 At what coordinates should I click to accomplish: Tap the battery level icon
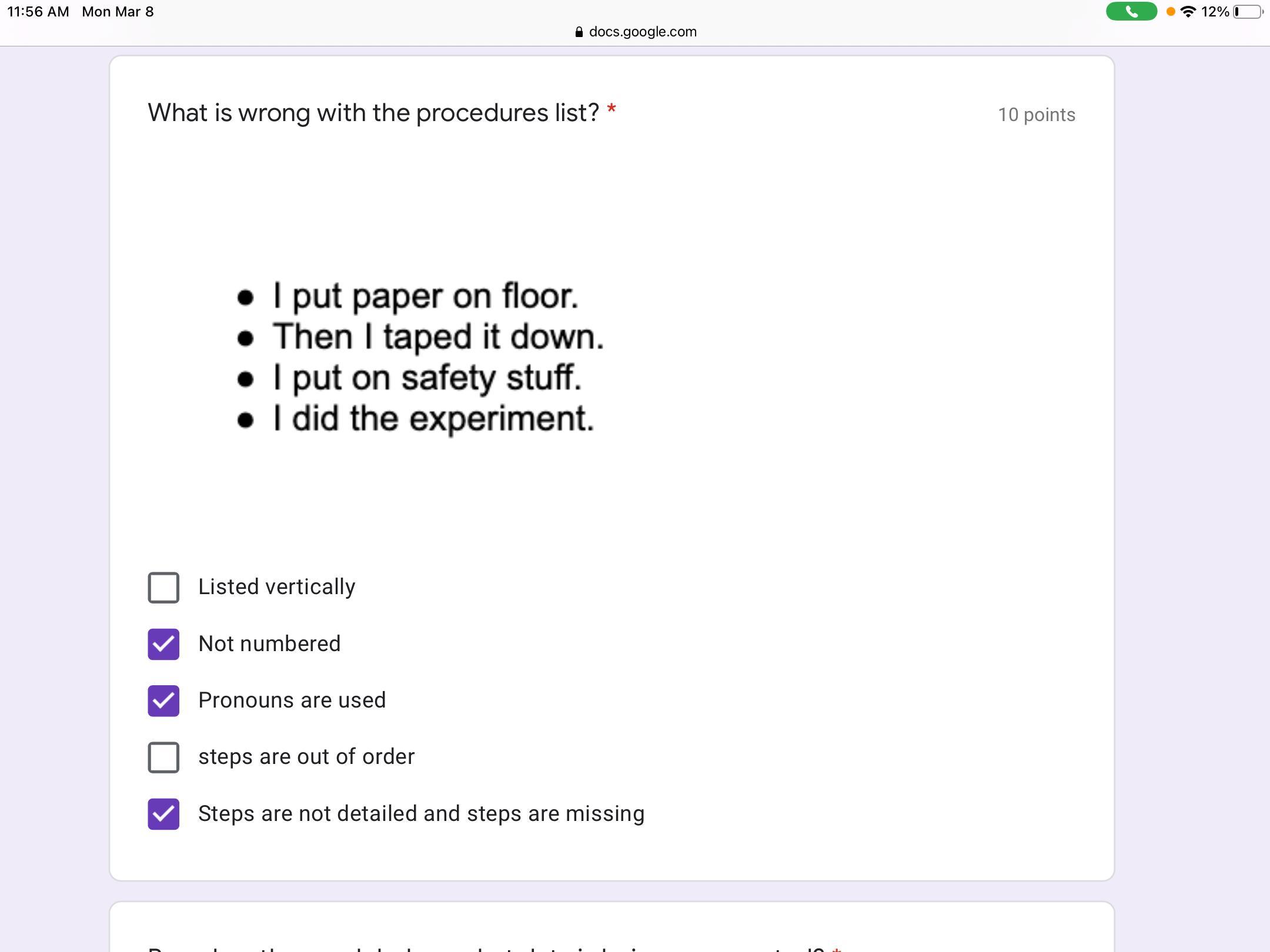click(1248, 12)
